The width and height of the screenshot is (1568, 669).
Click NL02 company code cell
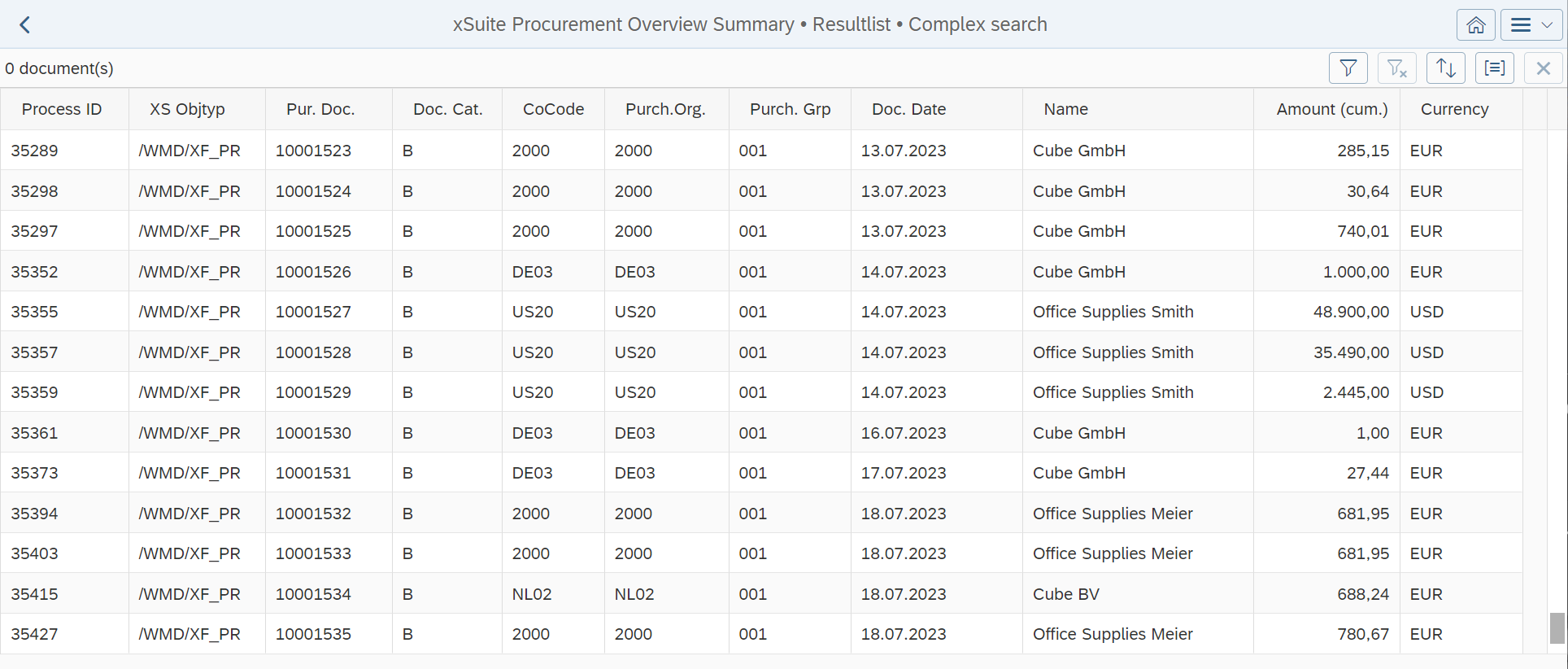click(553, 594)
